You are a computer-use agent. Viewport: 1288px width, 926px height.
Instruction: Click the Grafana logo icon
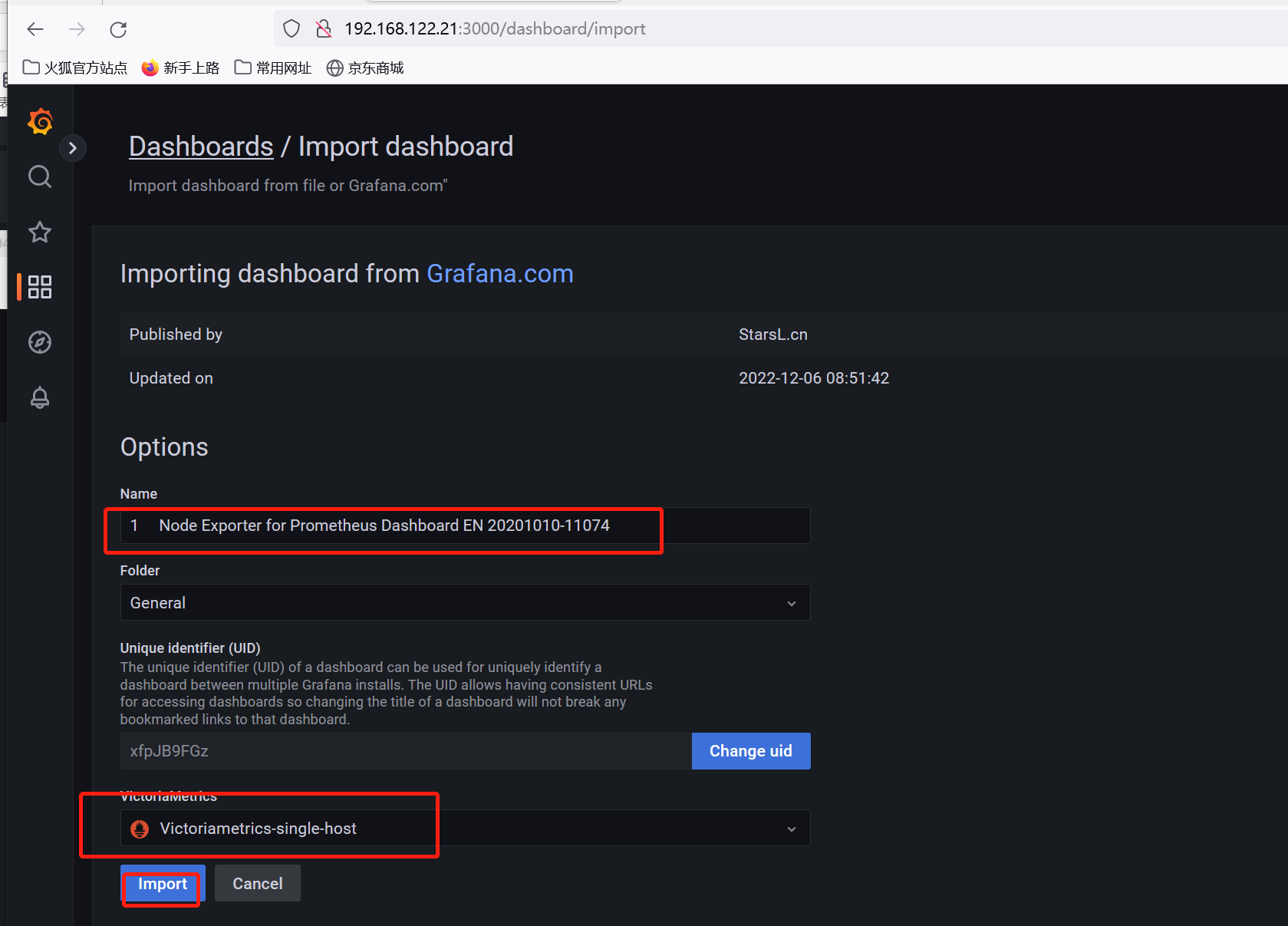[40, 121]
